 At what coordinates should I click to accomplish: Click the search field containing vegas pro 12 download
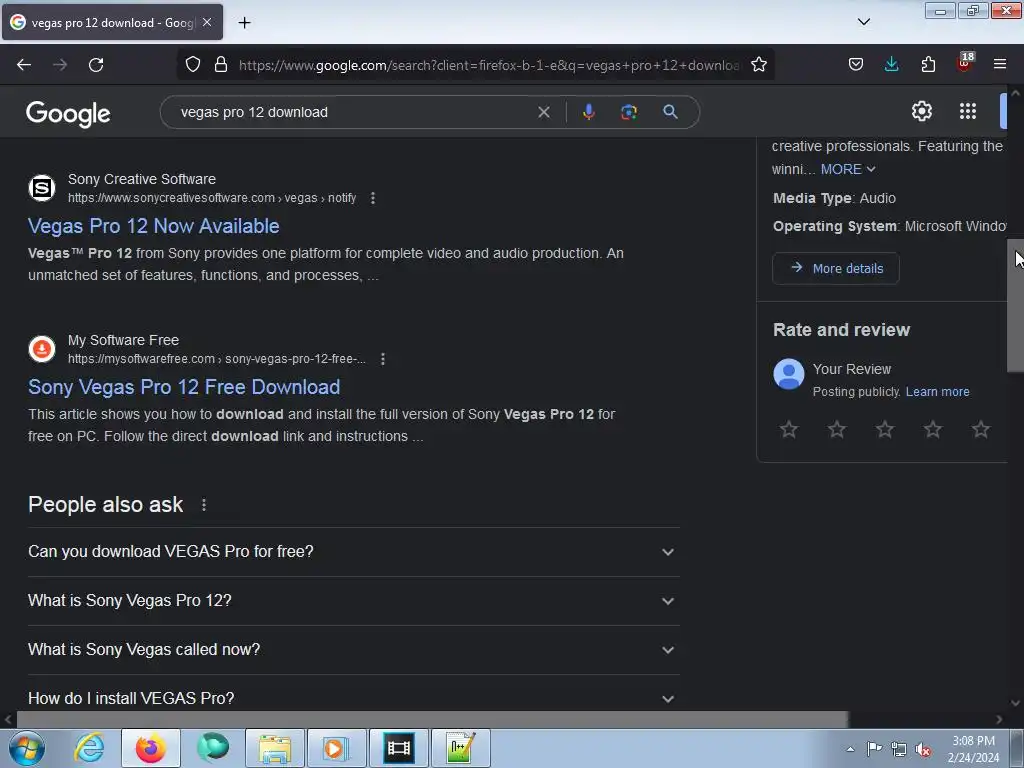click(353, 112)
